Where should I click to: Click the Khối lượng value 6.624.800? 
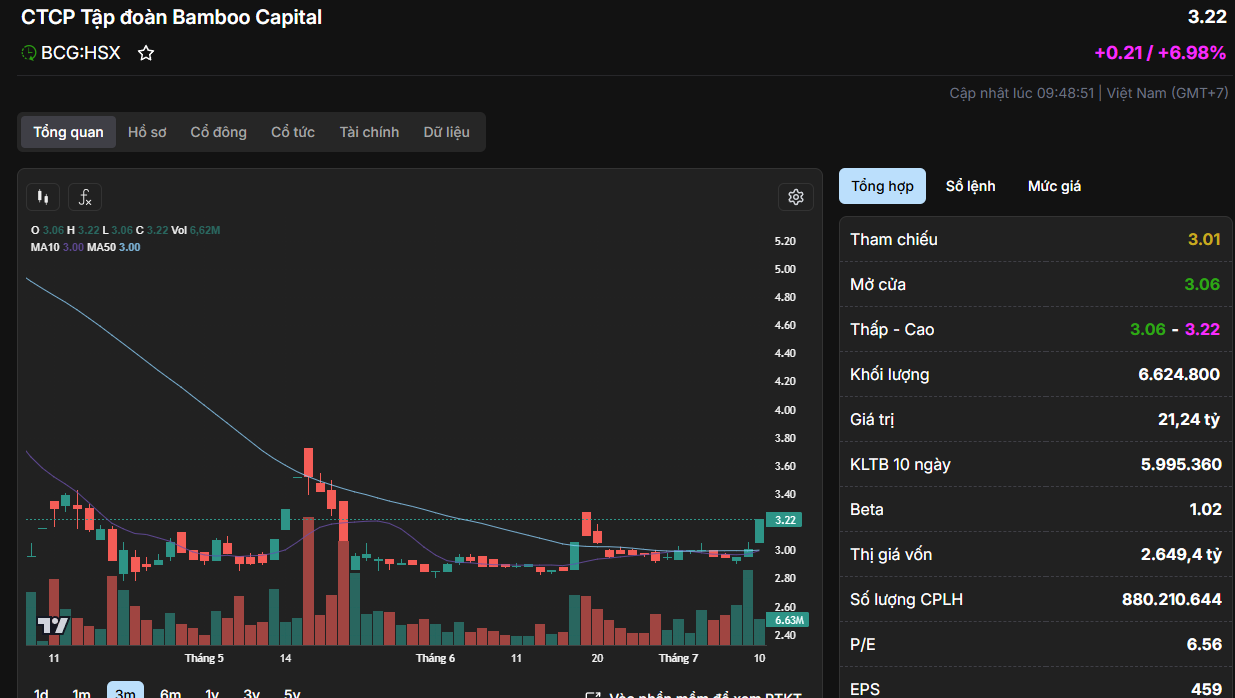coord(1179,374)
